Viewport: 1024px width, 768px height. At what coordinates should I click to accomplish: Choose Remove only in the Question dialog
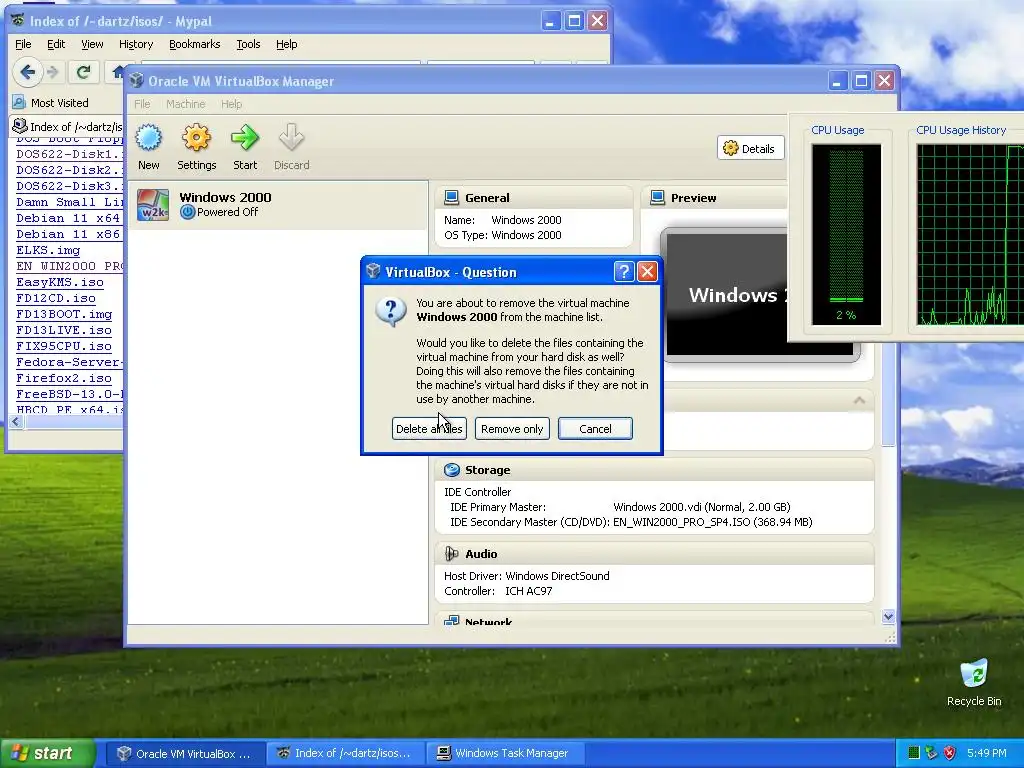[x=512, y=429]
